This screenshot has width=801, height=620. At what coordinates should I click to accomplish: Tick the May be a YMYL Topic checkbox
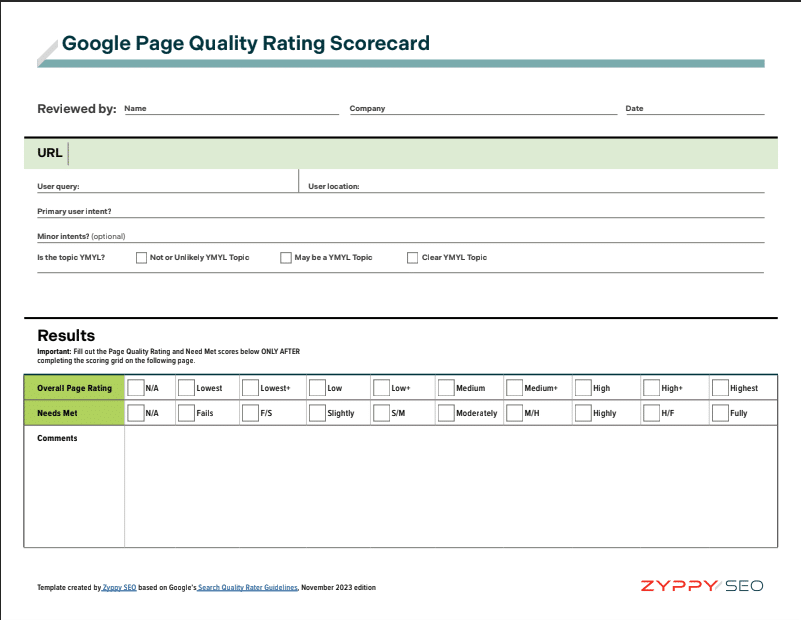coord(286,258)
